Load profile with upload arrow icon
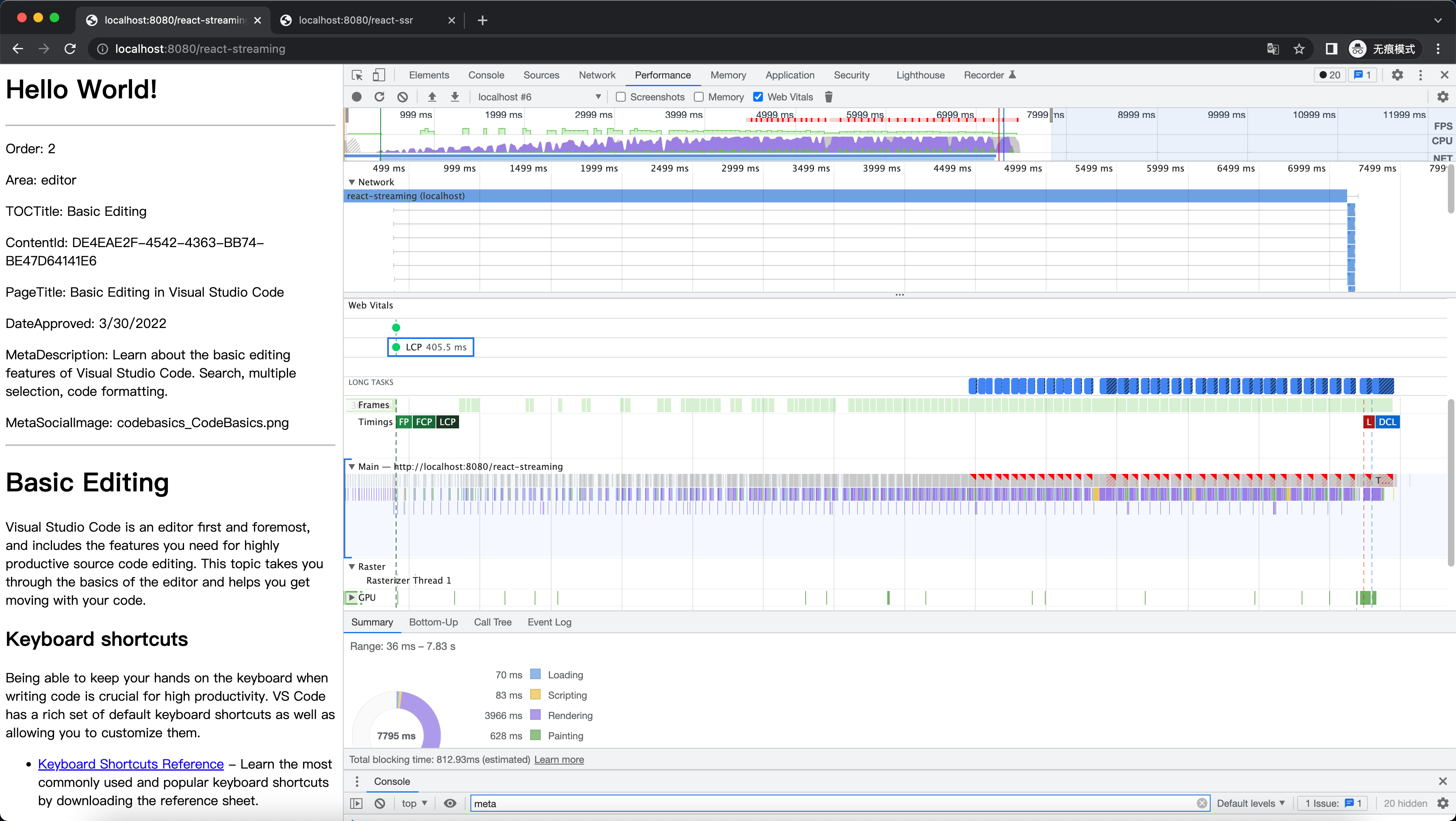 point(432,97)
